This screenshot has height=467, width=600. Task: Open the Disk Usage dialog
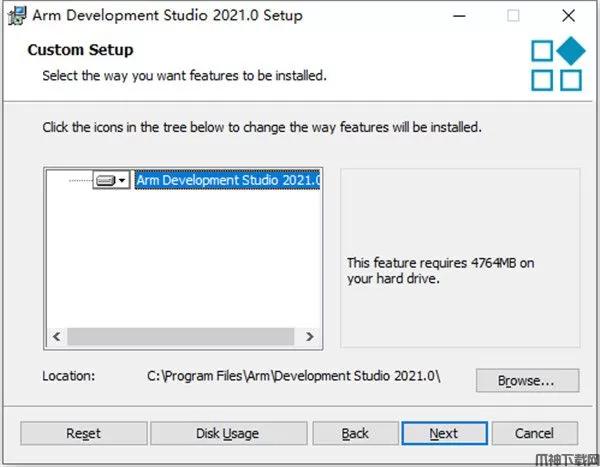tap(227, 433)
